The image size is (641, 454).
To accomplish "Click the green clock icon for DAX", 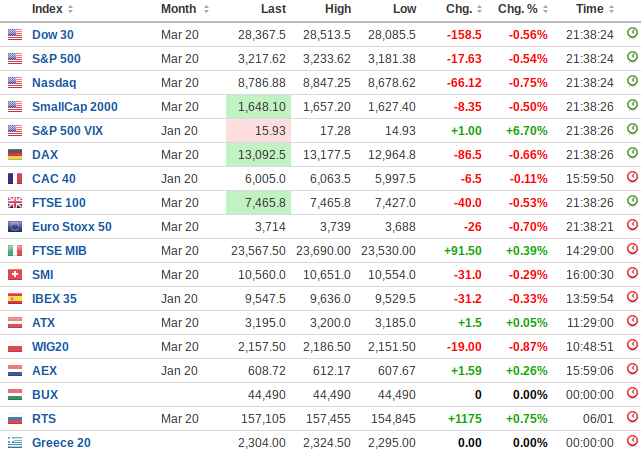I will pyautogui.click(x=632, y=153).
